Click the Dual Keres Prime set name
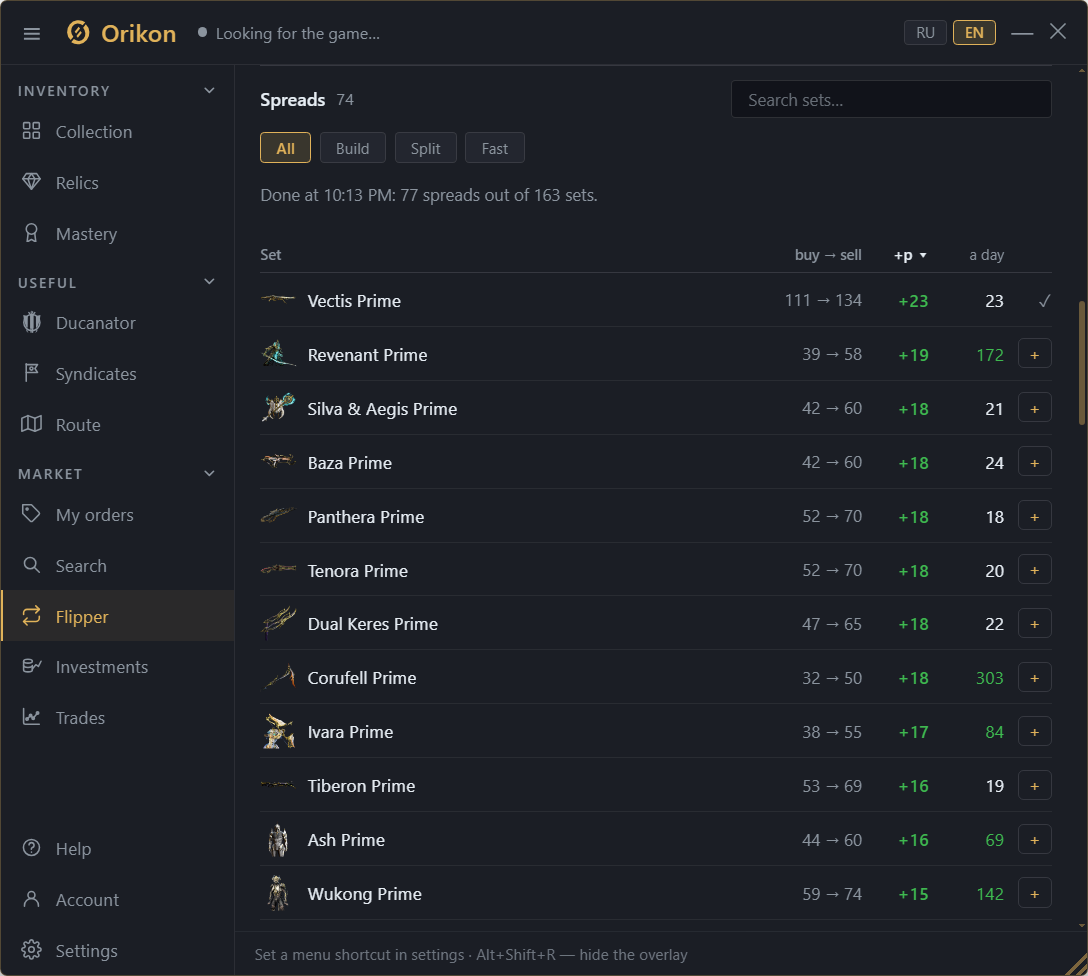 click(373, 624)
